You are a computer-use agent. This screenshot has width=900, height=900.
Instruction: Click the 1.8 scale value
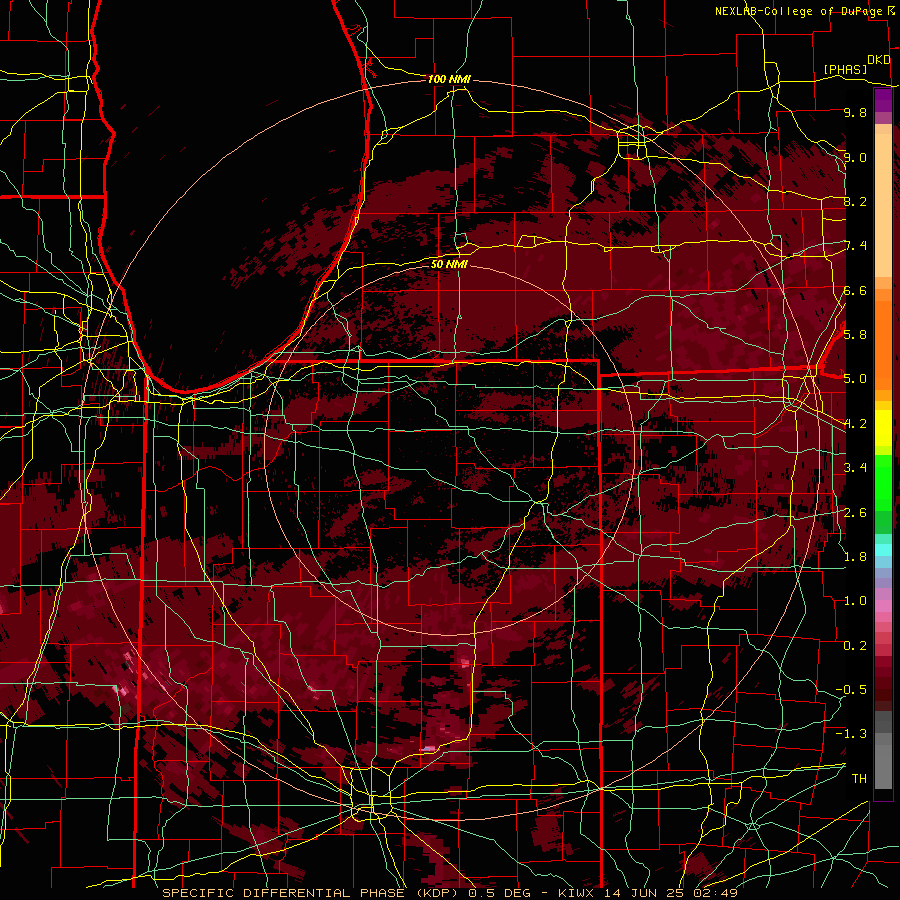coord(855,556)
